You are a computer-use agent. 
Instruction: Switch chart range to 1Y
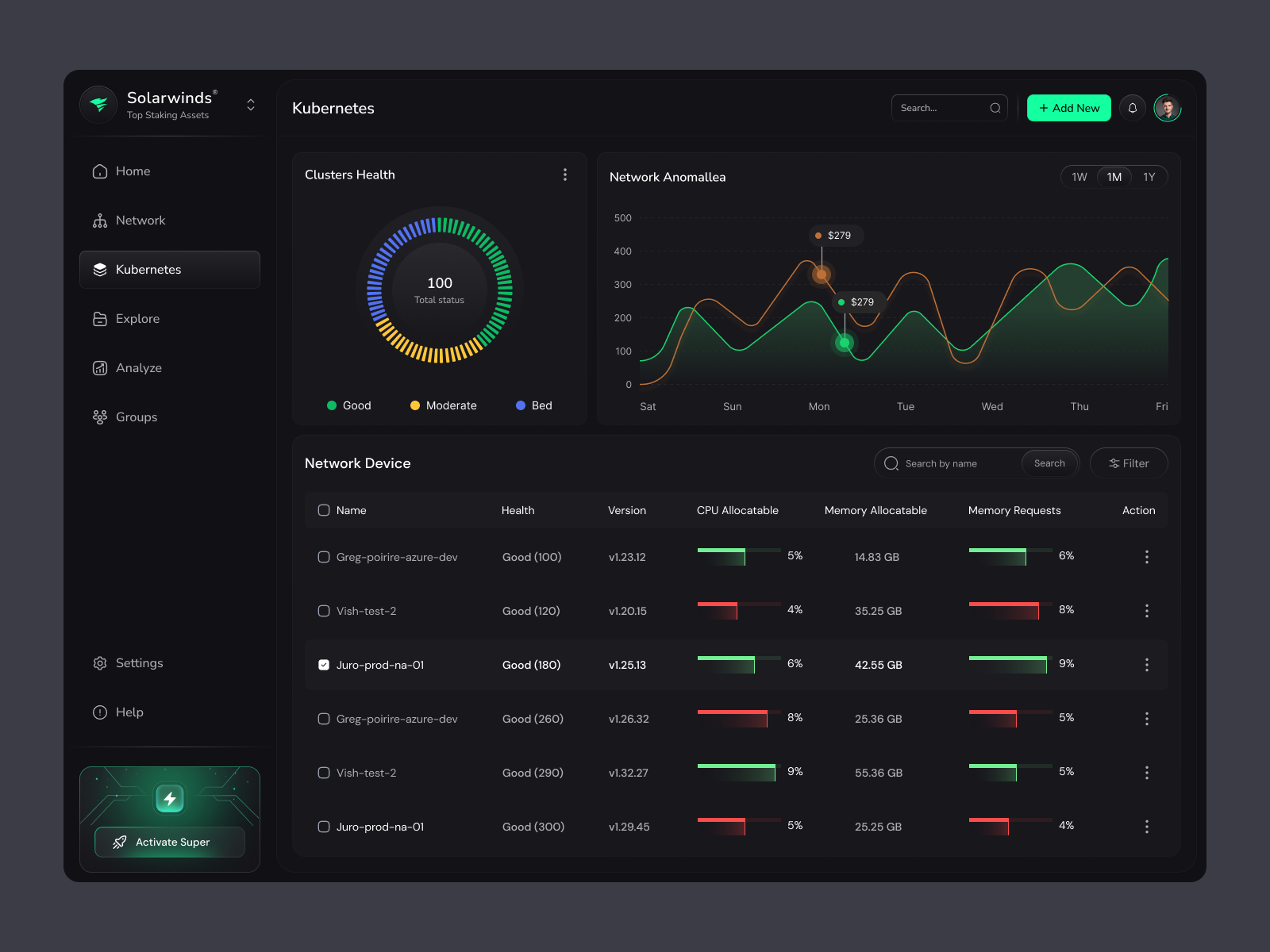[x=1149, y=177]
